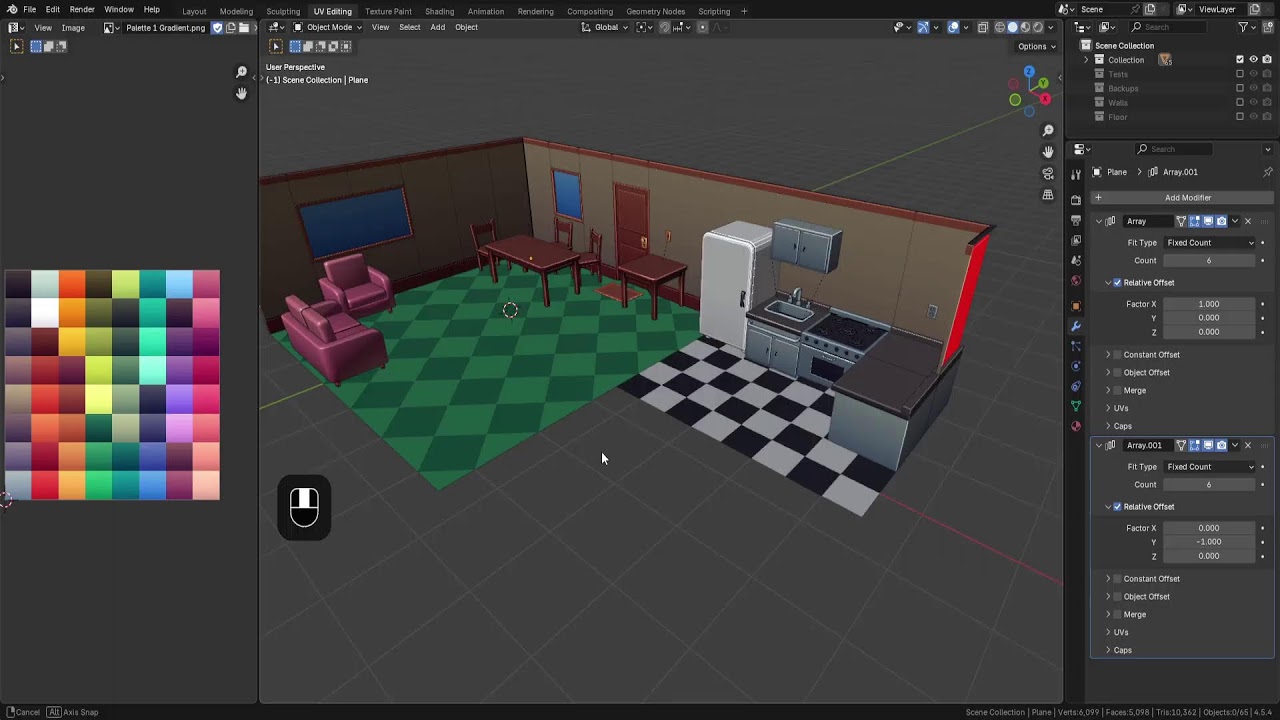Open the viewport Add menu
1280x720 pixels.
(x=437, y=27)
